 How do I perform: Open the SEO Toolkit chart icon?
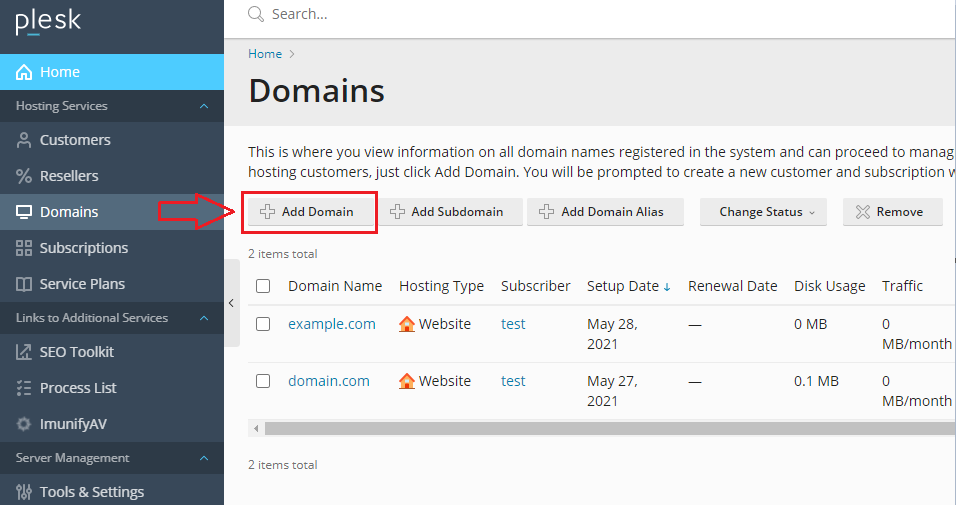click(x=24, y=352)
